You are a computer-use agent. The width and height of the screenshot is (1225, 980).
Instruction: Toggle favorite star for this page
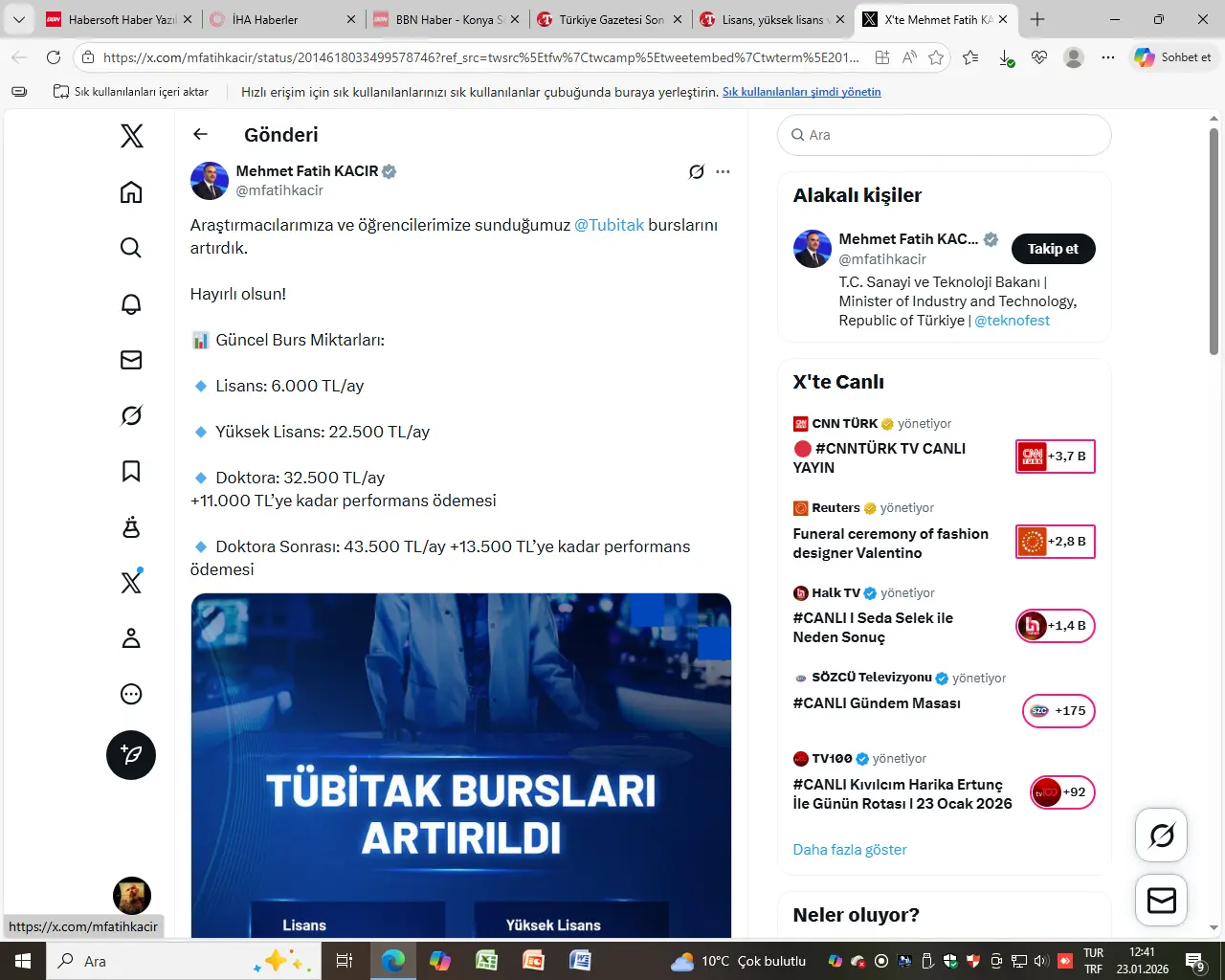click(x=936, y=57)
